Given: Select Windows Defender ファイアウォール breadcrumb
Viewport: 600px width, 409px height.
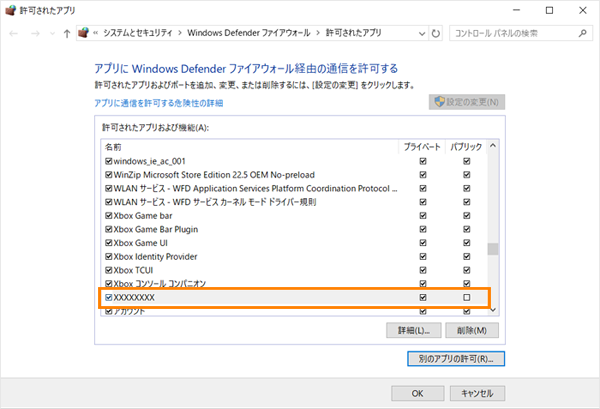Looking at the screenshot, I should tap(249, 33).
